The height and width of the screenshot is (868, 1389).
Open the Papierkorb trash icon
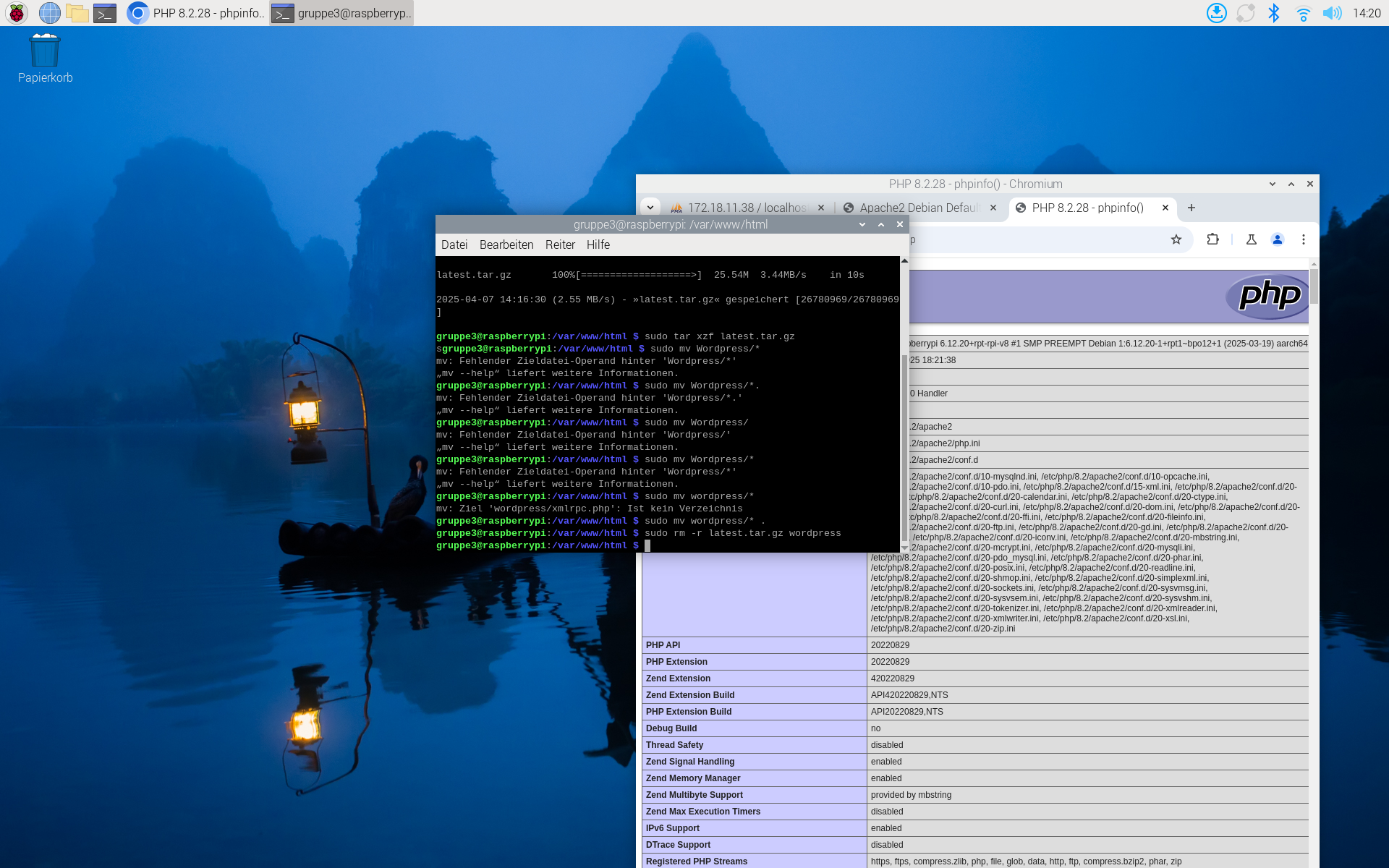(x=45, y=59)
